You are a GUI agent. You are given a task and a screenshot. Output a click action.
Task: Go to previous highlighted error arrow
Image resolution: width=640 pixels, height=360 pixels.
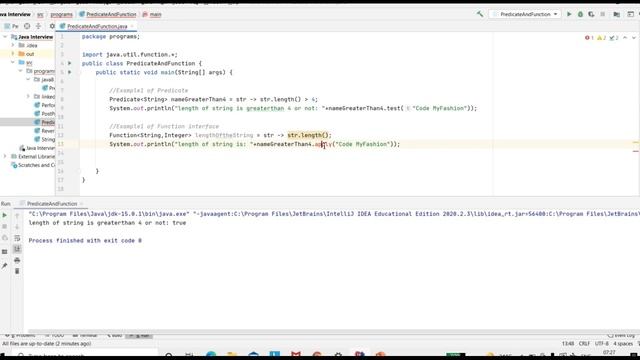tap(625, 38)
